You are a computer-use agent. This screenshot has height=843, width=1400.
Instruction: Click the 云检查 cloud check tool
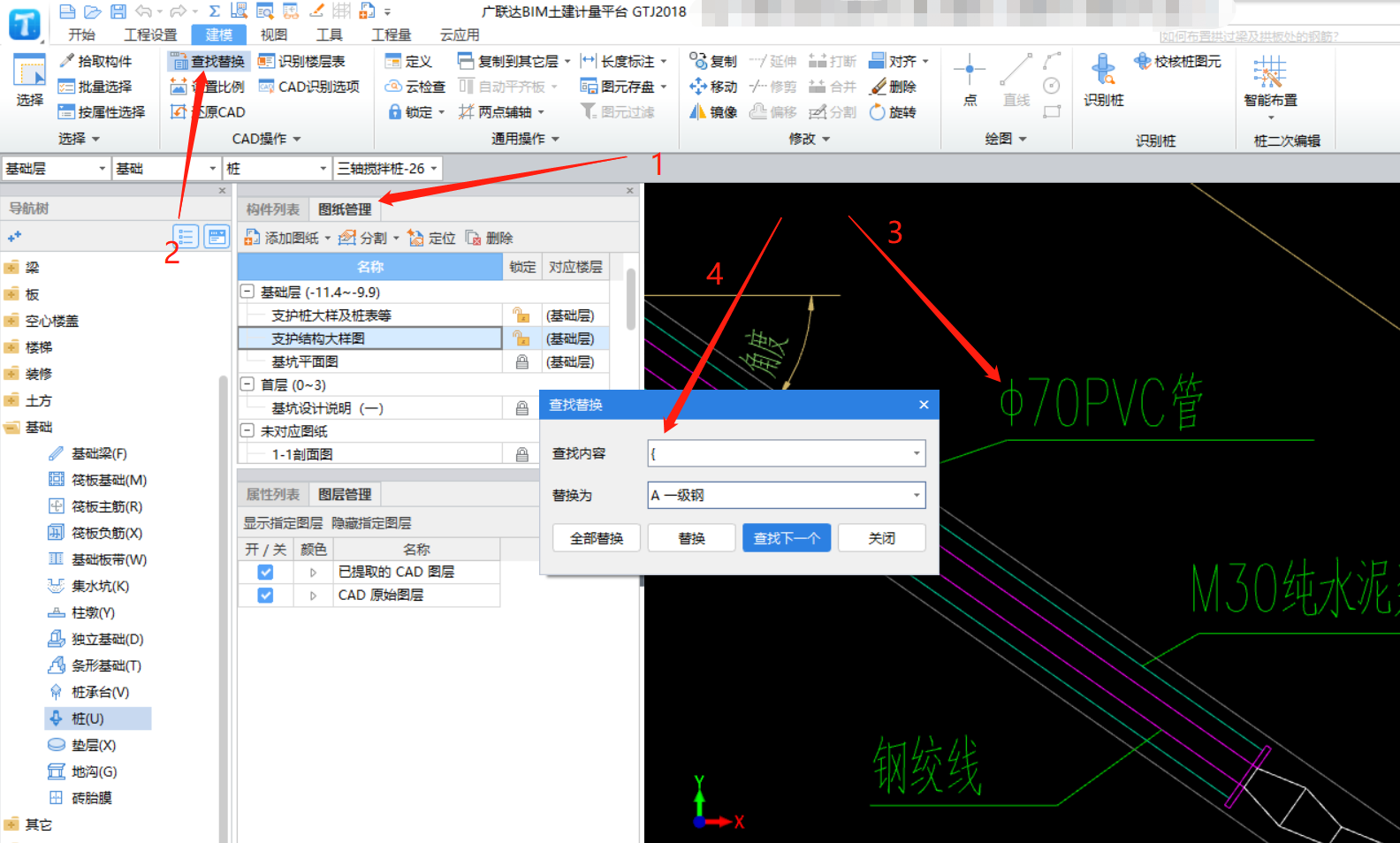point(415,87)
